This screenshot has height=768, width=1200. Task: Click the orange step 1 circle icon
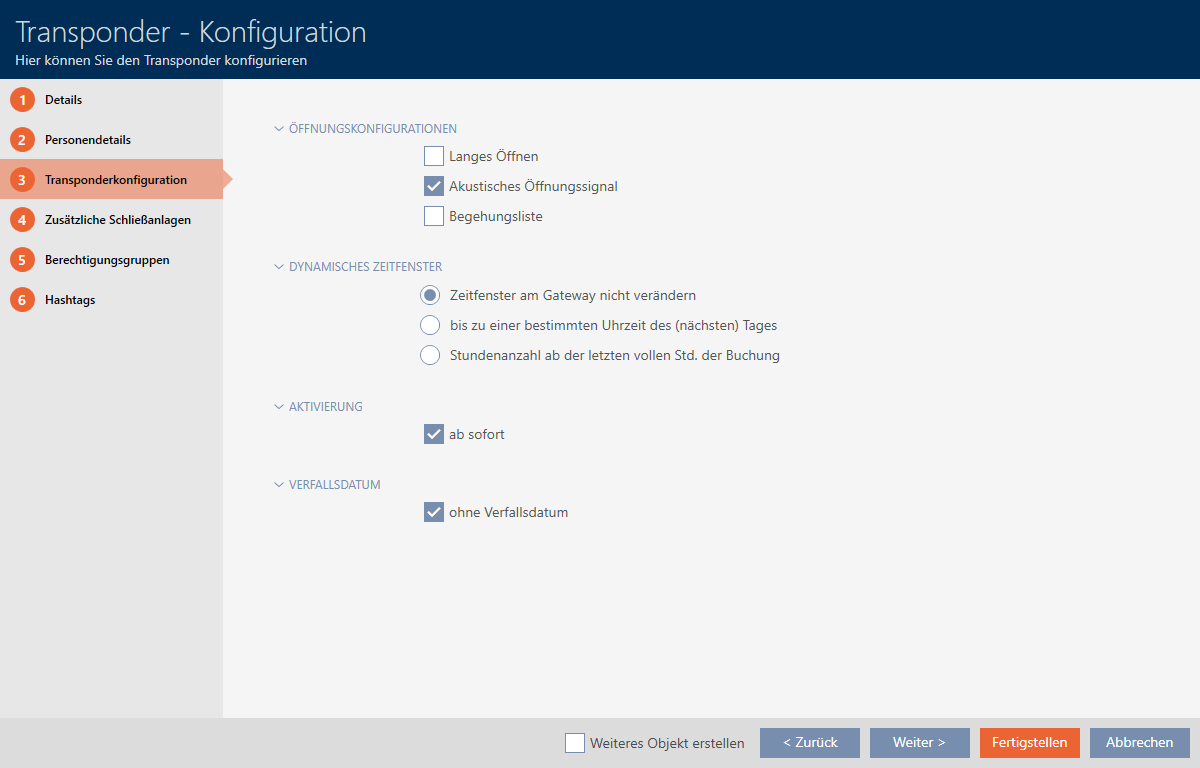[x=22, y=100]
